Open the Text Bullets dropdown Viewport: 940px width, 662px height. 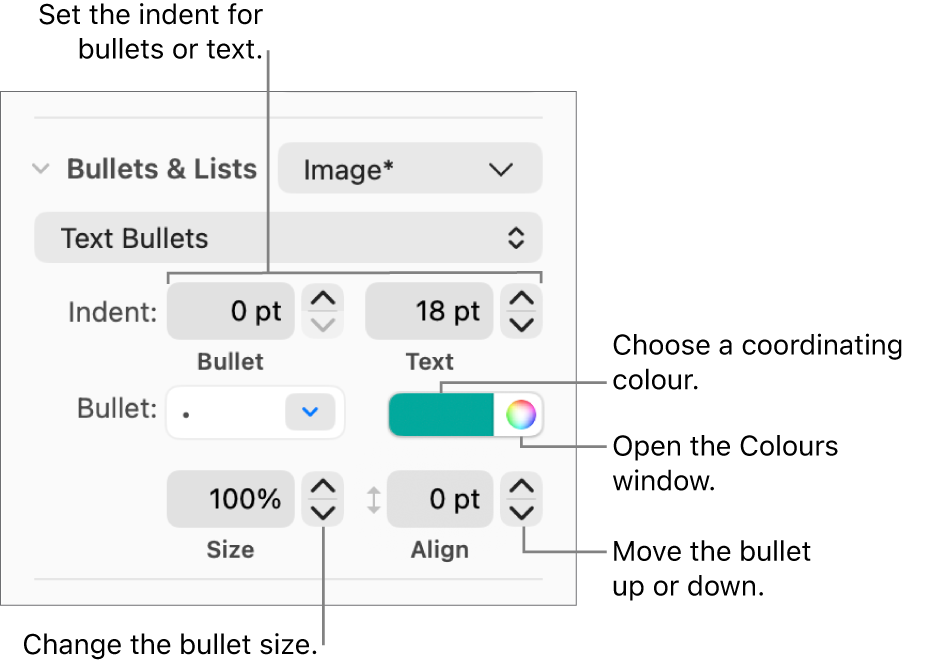point(287,237)
